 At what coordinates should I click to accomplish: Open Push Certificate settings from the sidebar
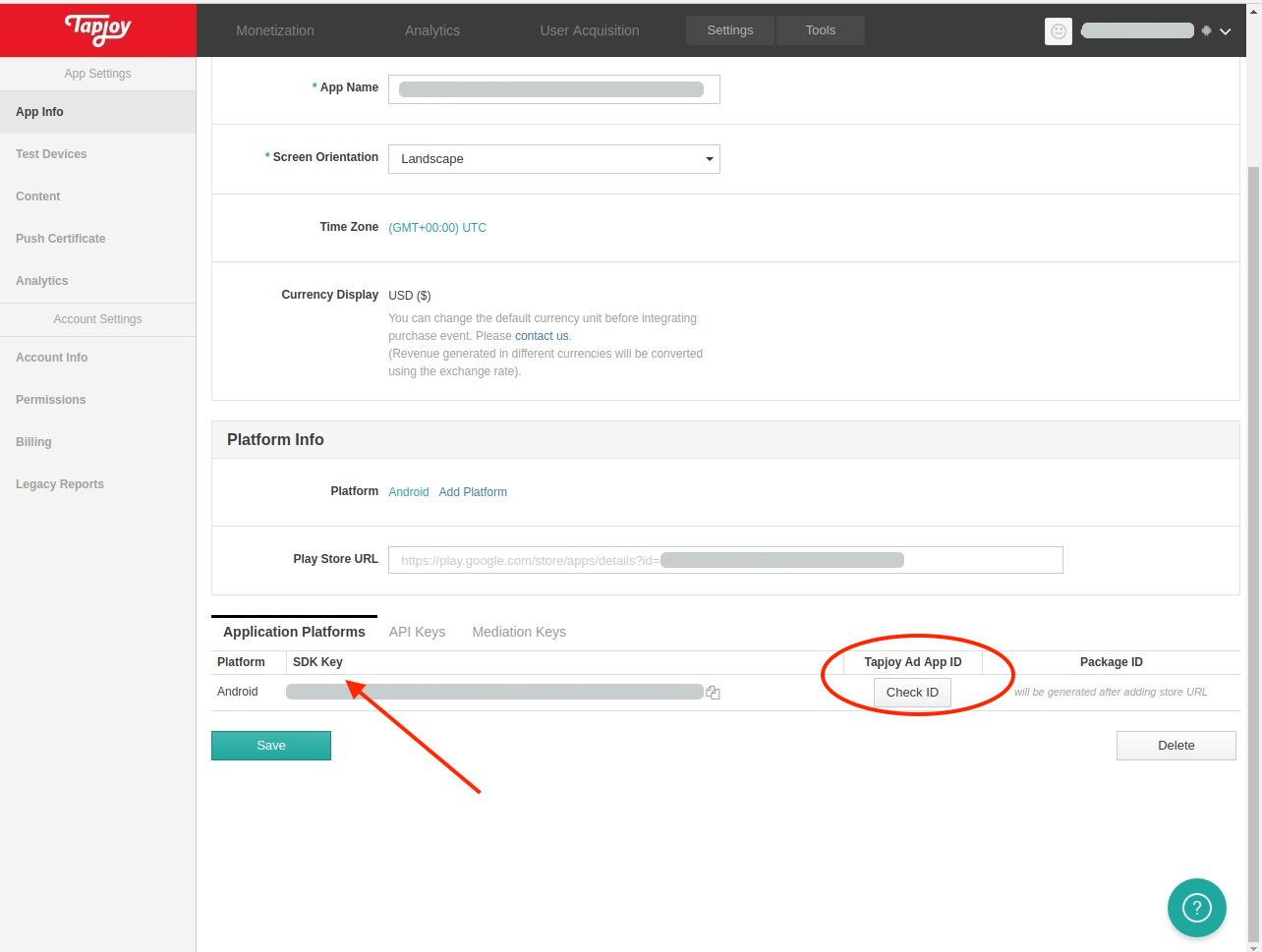click(60, 238)
